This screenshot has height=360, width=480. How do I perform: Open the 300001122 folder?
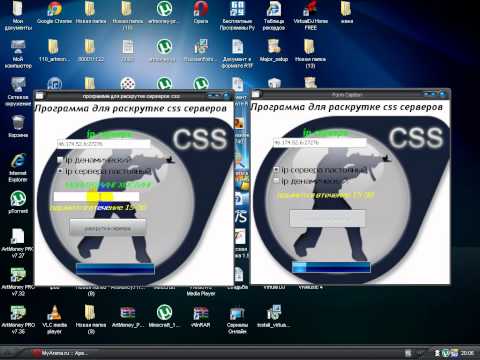tap(91, 51)
